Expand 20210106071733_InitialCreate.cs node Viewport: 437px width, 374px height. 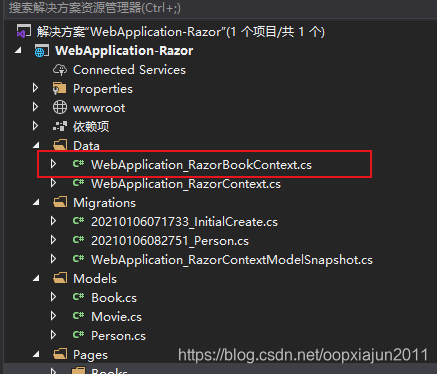53,221
